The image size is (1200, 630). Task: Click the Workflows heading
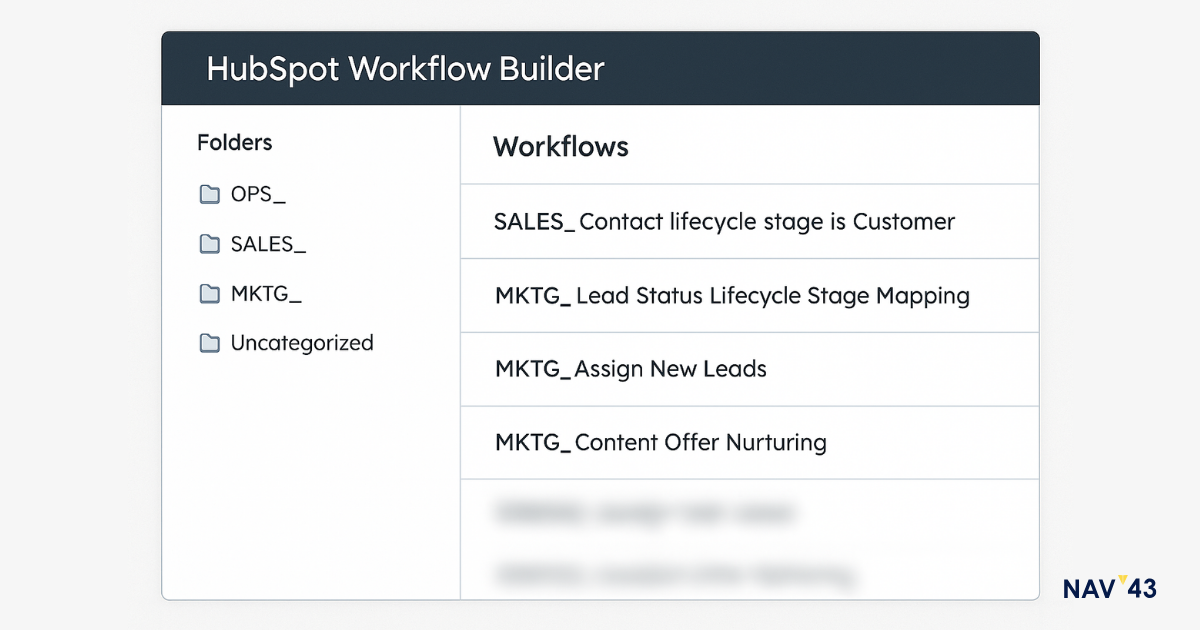point(560,147)
